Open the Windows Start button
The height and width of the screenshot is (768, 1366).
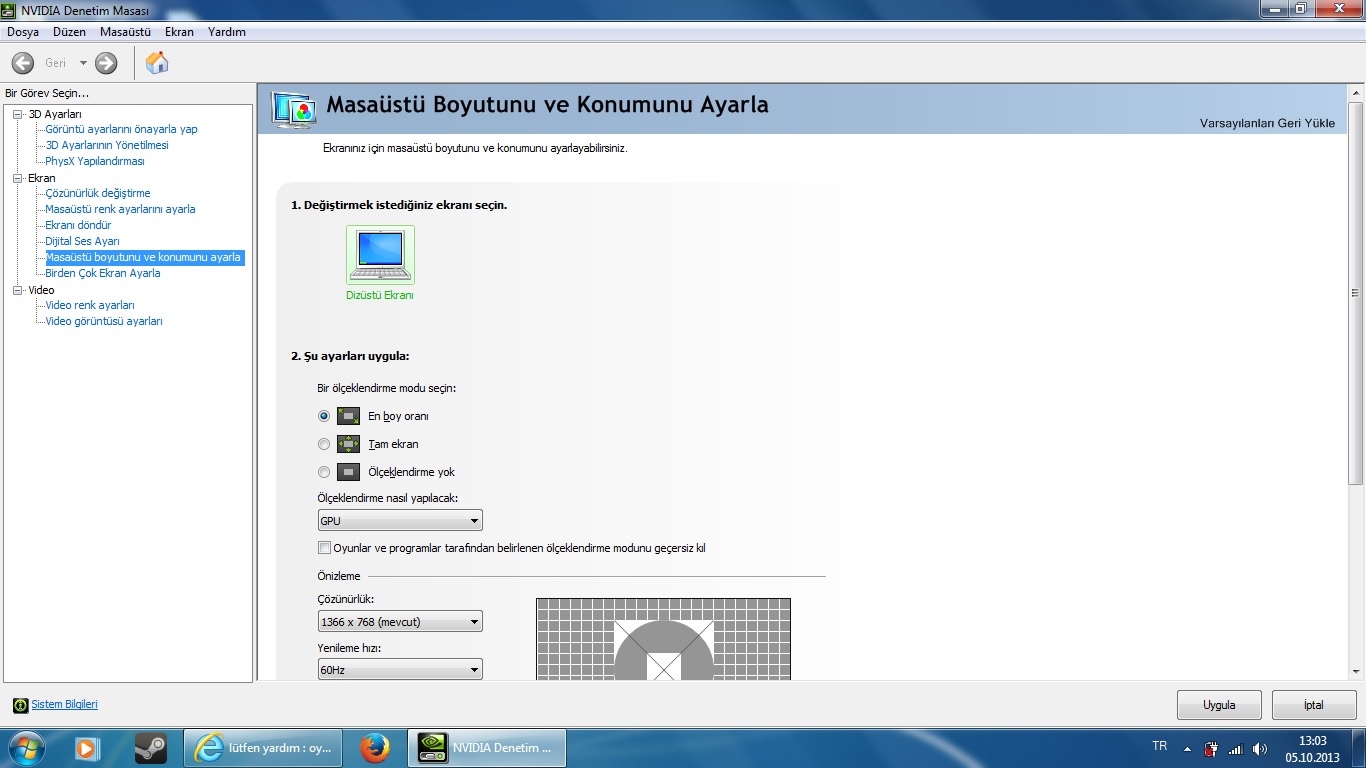click(x=25, y=747)
